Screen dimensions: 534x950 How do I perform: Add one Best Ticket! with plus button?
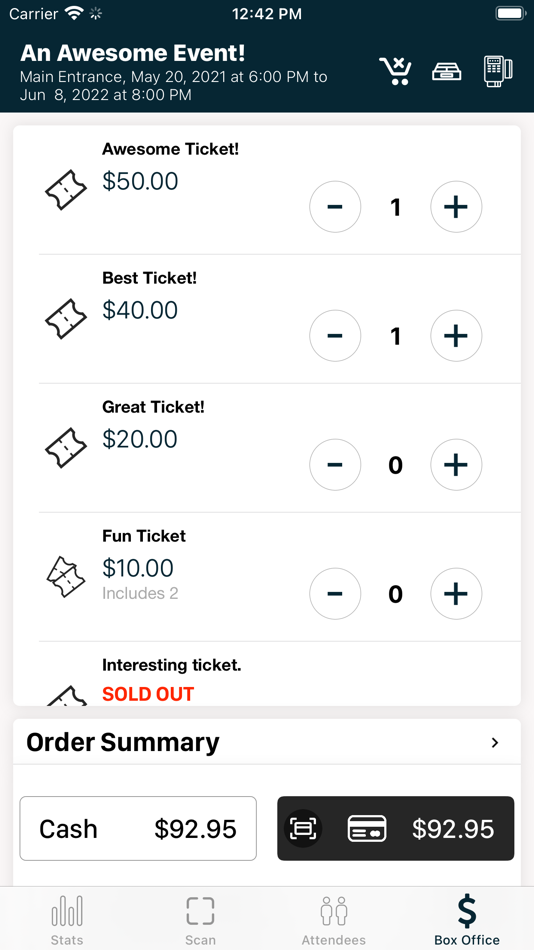pyautogui.click(x=456, y=336)
